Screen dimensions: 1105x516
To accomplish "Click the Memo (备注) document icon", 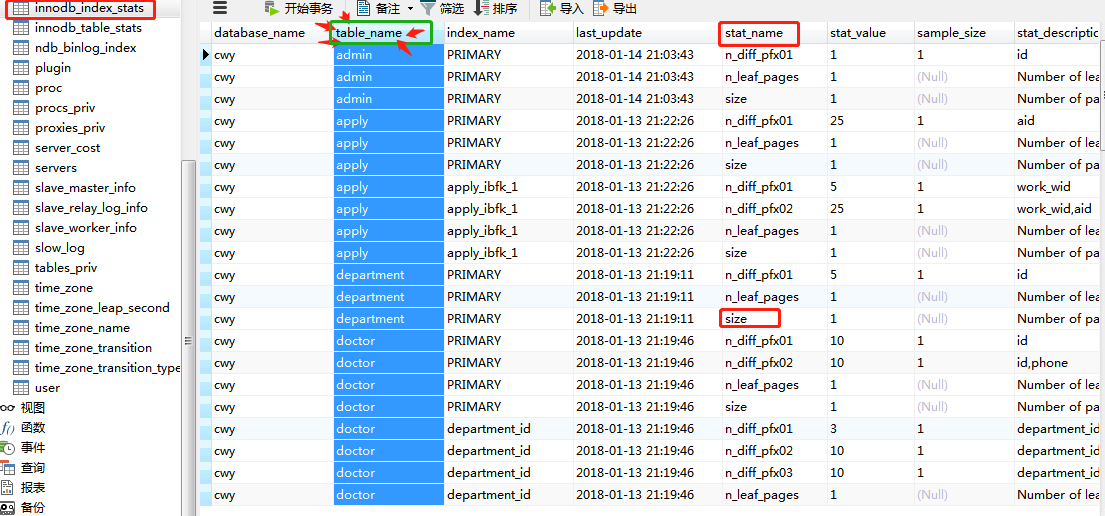I will coord(364,8).
